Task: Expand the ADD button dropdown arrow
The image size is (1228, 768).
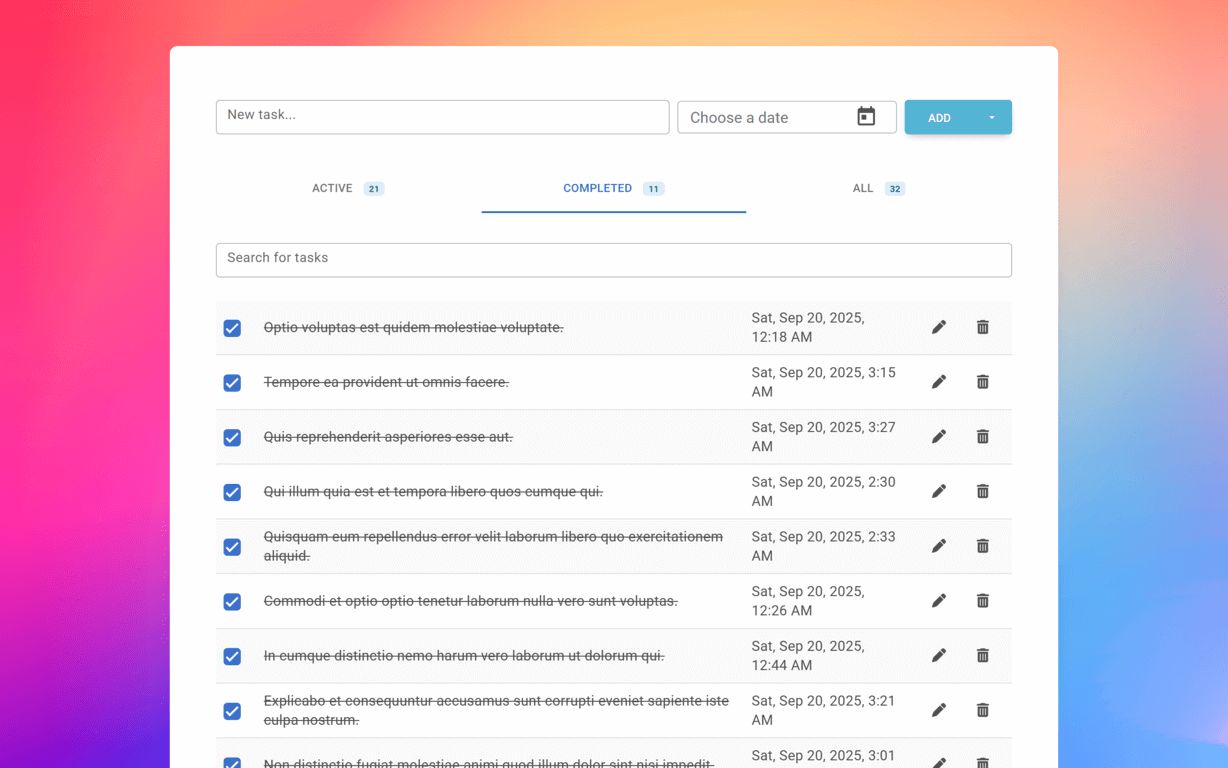Action: (x=991, y=118)
